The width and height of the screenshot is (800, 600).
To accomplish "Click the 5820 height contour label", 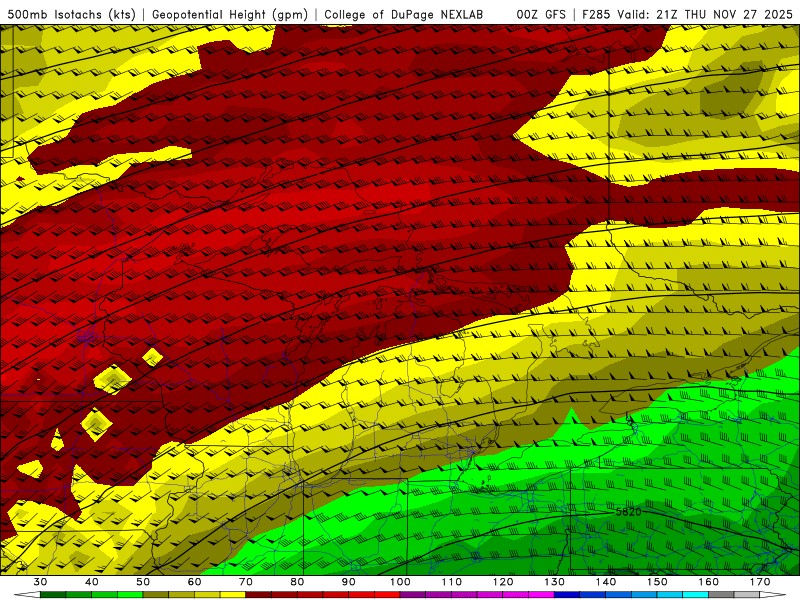I will [x=628, y=512].
